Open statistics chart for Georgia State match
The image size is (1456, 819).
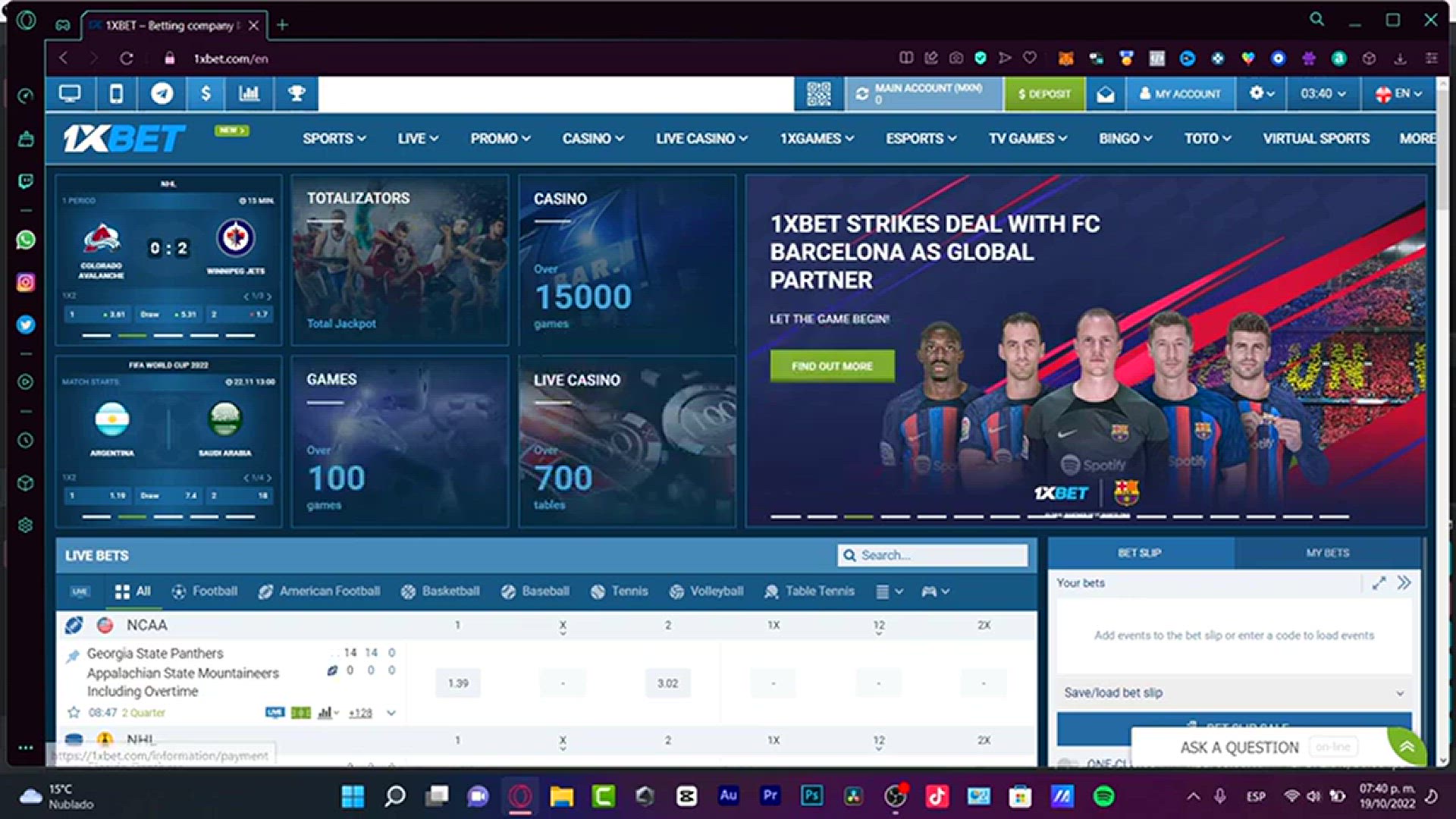pos(327,713)
